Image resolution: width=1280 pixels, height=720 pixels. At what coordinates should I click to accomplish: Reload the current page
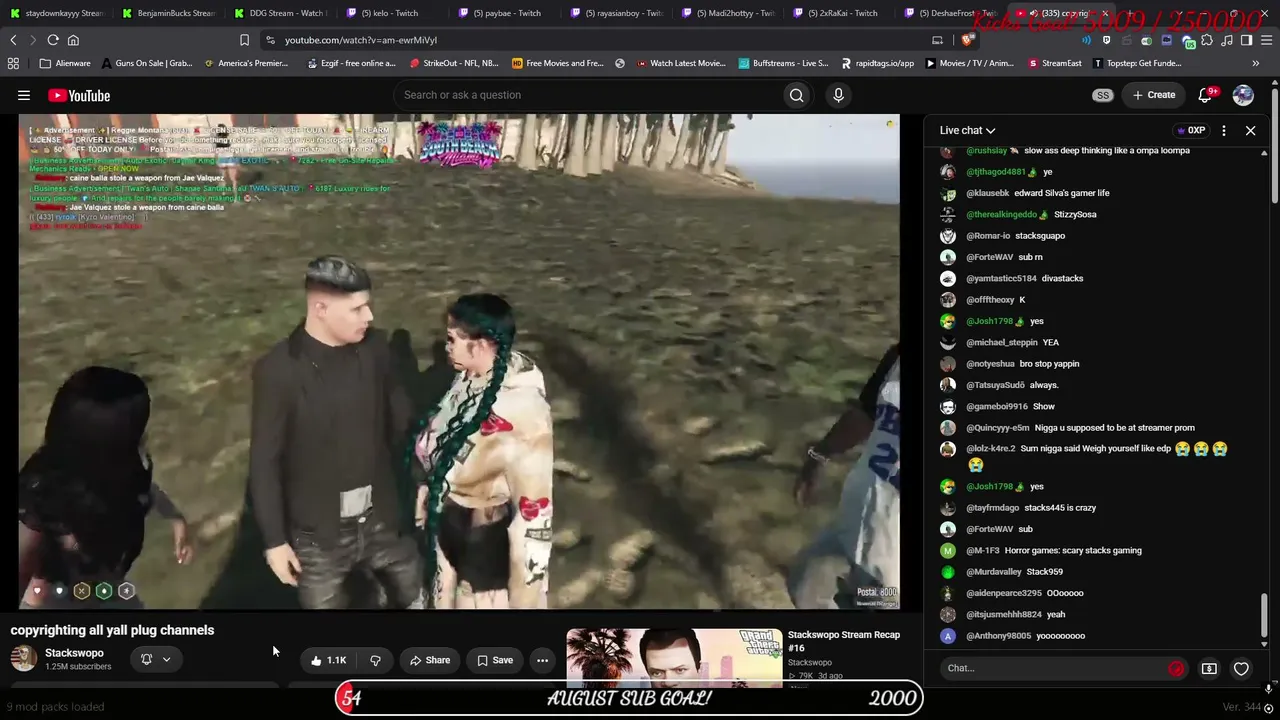[53, 40]
